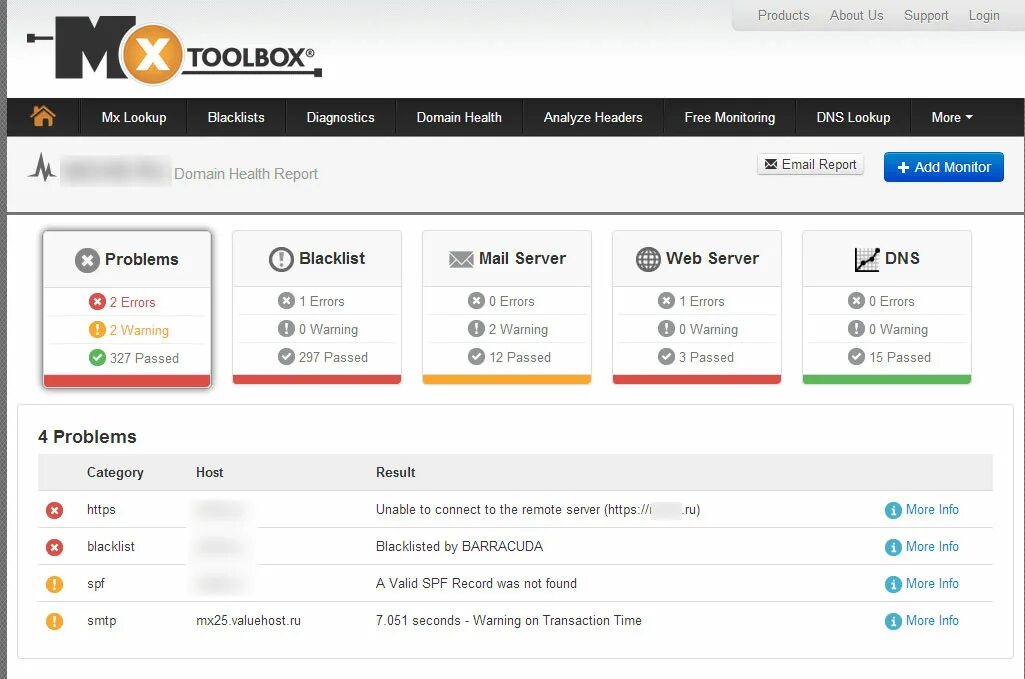
Task: Open the Free Monitoring tab
Action: point(730,117)
